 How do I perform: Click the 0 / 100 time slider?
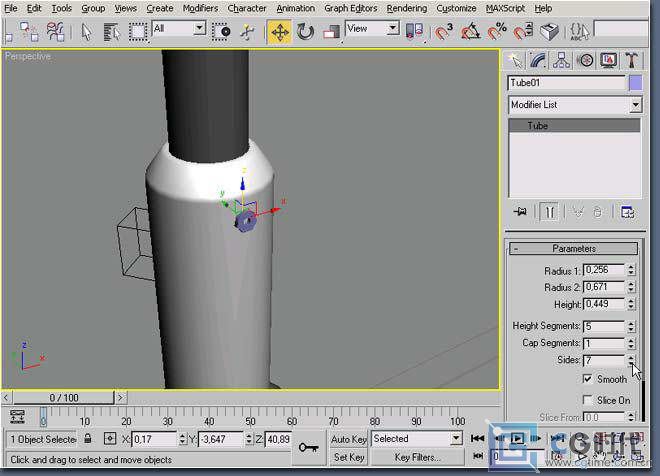click(x=64, y=398)
